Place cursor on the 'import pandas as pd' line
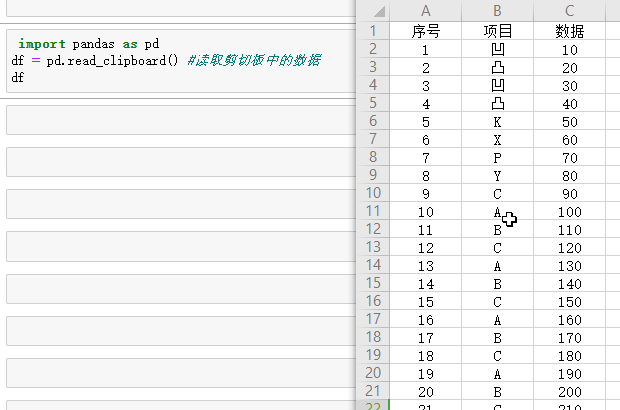 tap(89, 44)
